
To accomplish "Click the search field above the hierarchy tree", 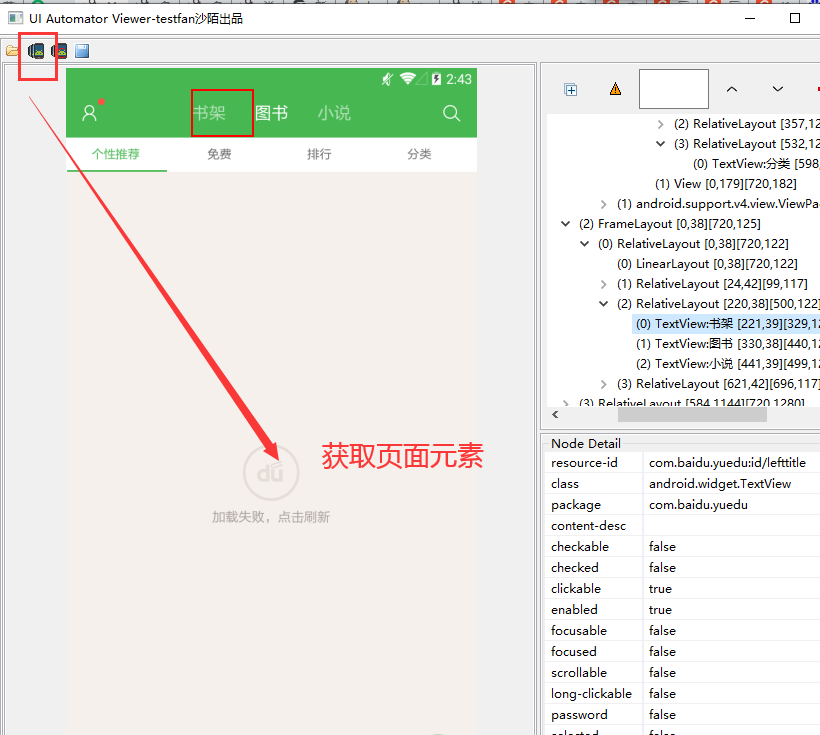I will pos(674,89).
